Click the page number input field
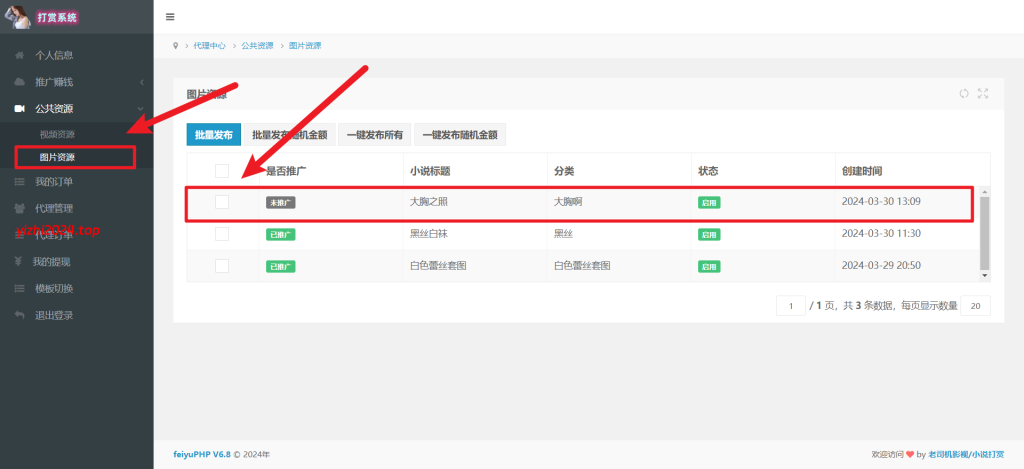The width and height of the screenshot is (1024, 469). [x=790, y=305]
